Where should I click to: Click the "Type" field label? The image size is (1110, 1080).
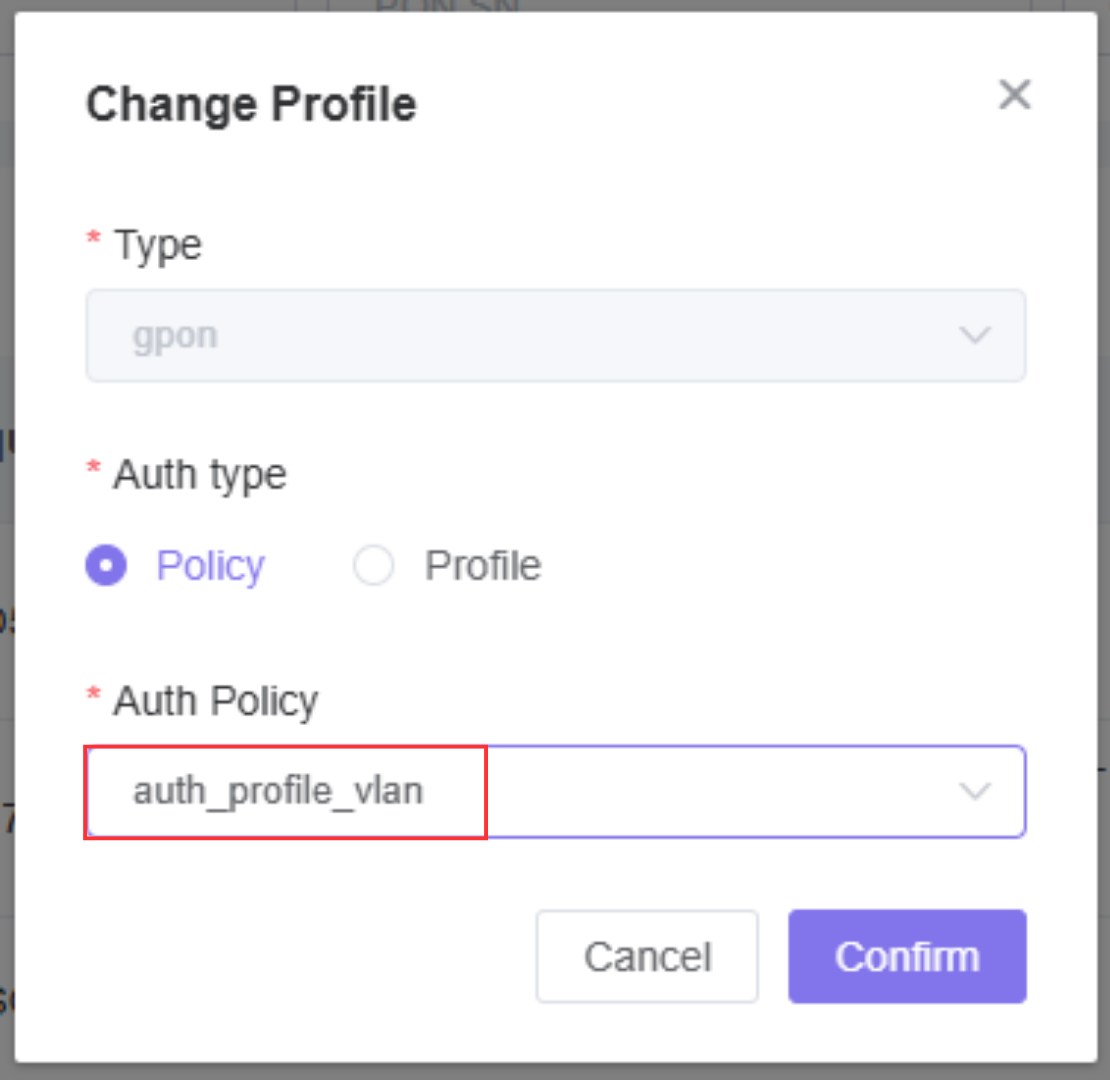(x=158, y=245)
